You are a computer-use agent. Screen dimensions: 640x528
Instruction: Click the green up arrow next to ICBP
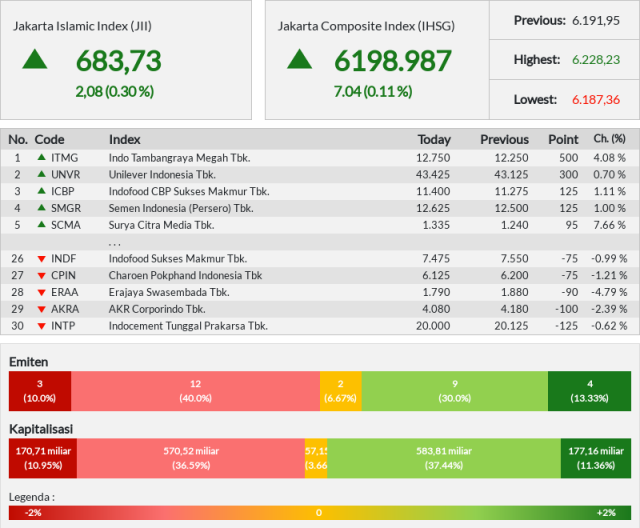coord(41,191)
